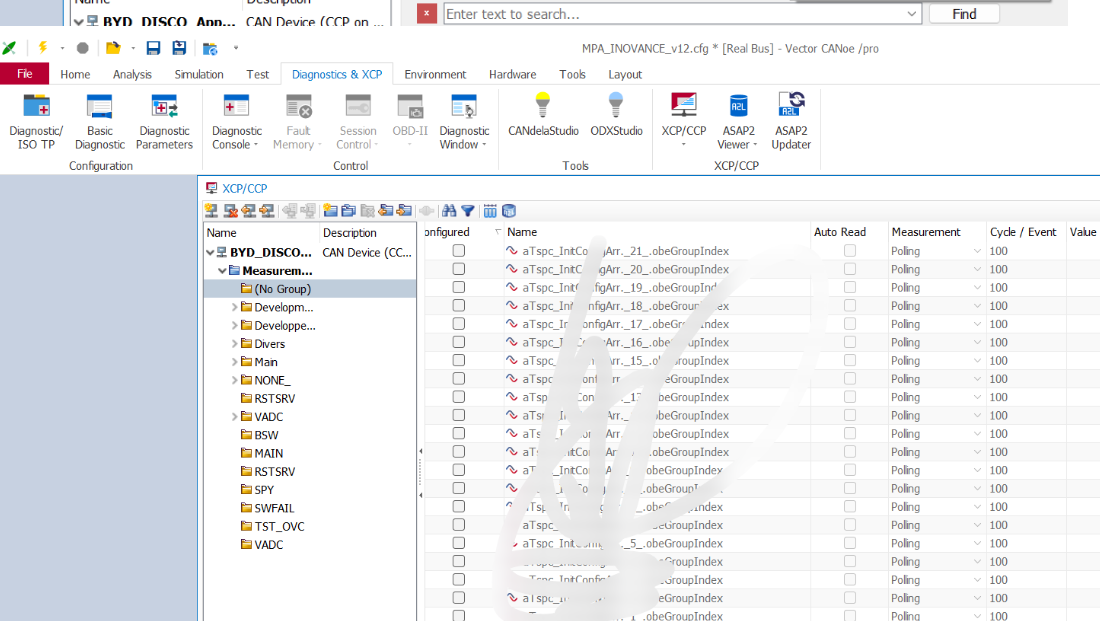This screenshot has width=1101, height=621.
Task: Enable Auto Read for InitConfigArr._21_ row
Action: point(850,251)
